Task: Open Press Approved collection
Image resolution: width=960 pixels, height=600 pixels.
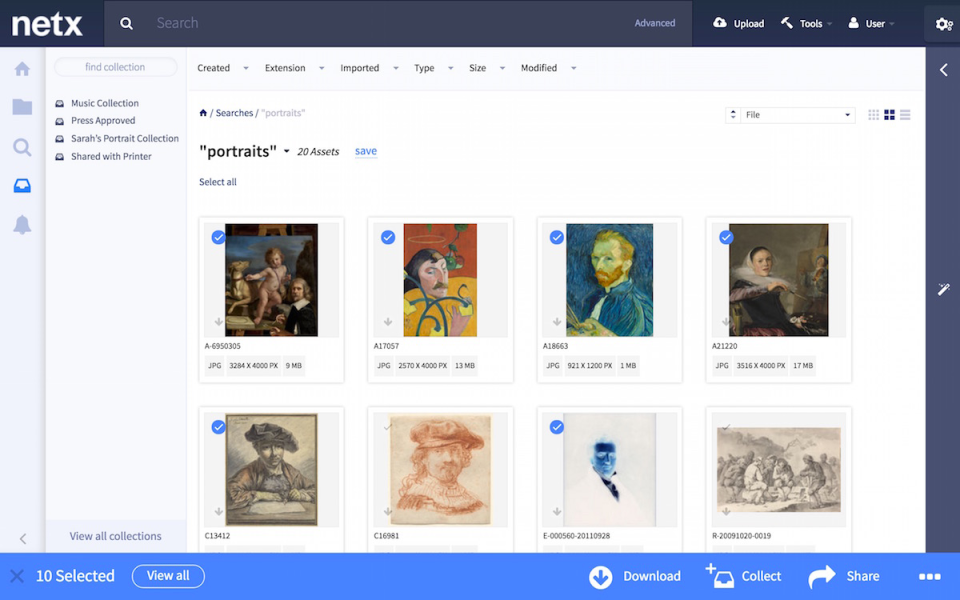Action: click(x=103, y=121)
